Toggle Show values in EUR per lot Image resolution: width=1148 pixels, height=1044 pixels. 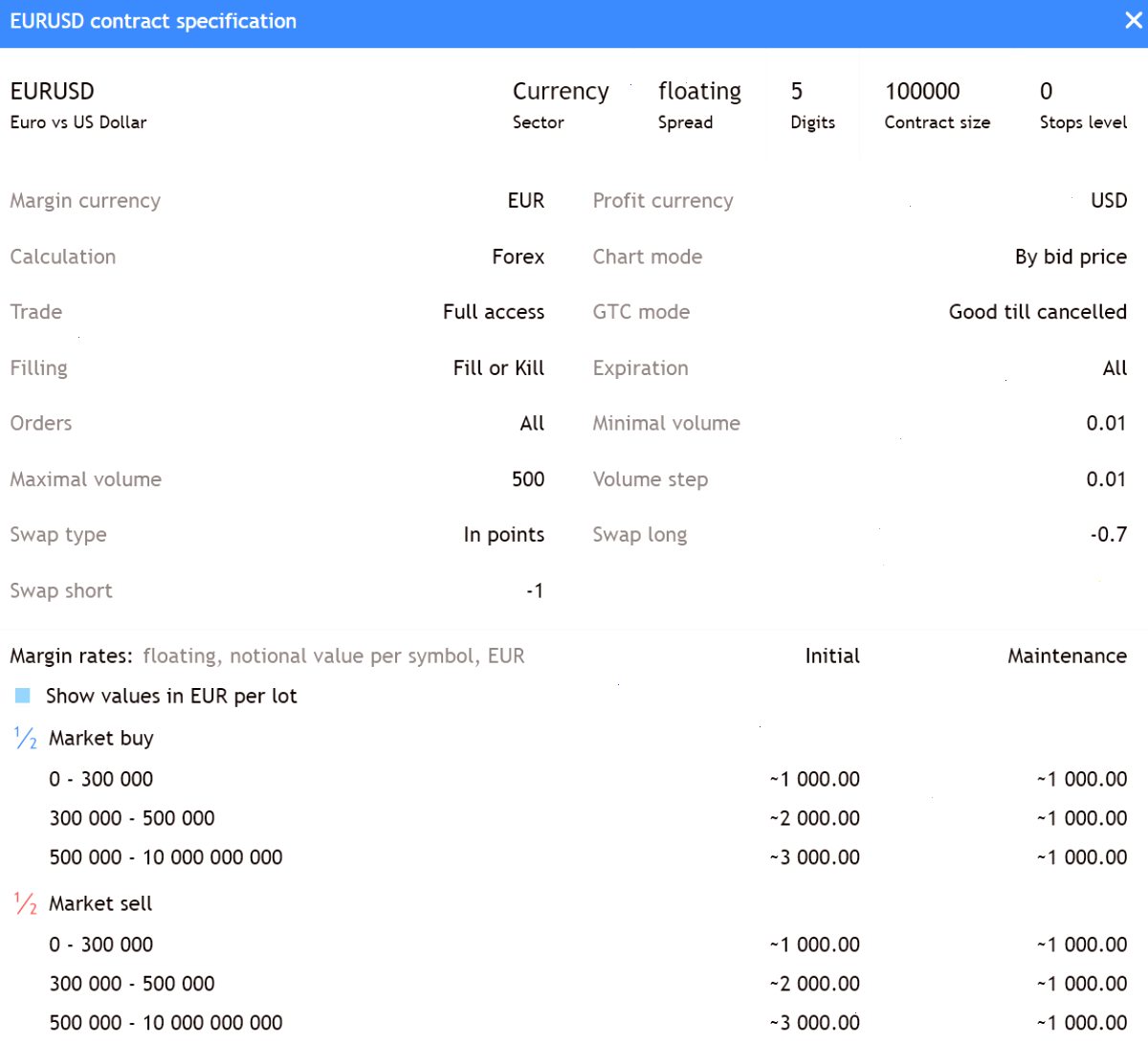(23, 696)
